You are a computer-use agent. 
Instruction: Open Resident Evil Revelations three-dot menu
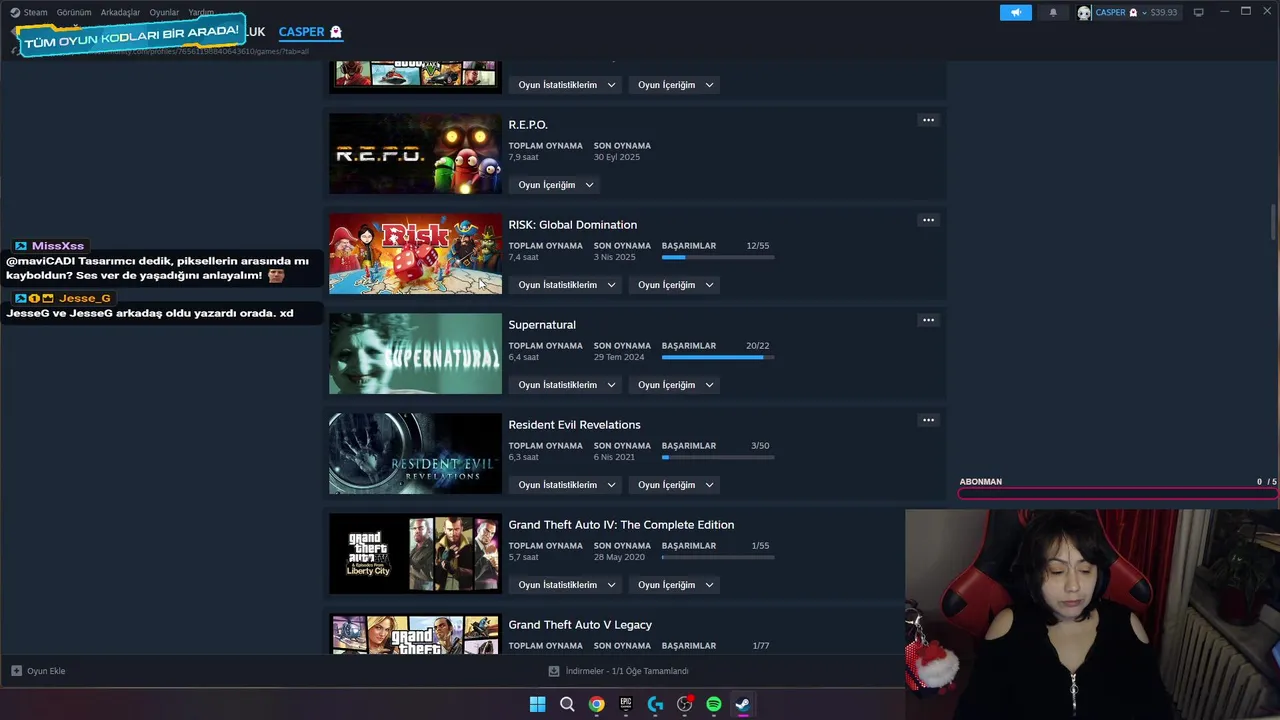click(x=928, y=420)
